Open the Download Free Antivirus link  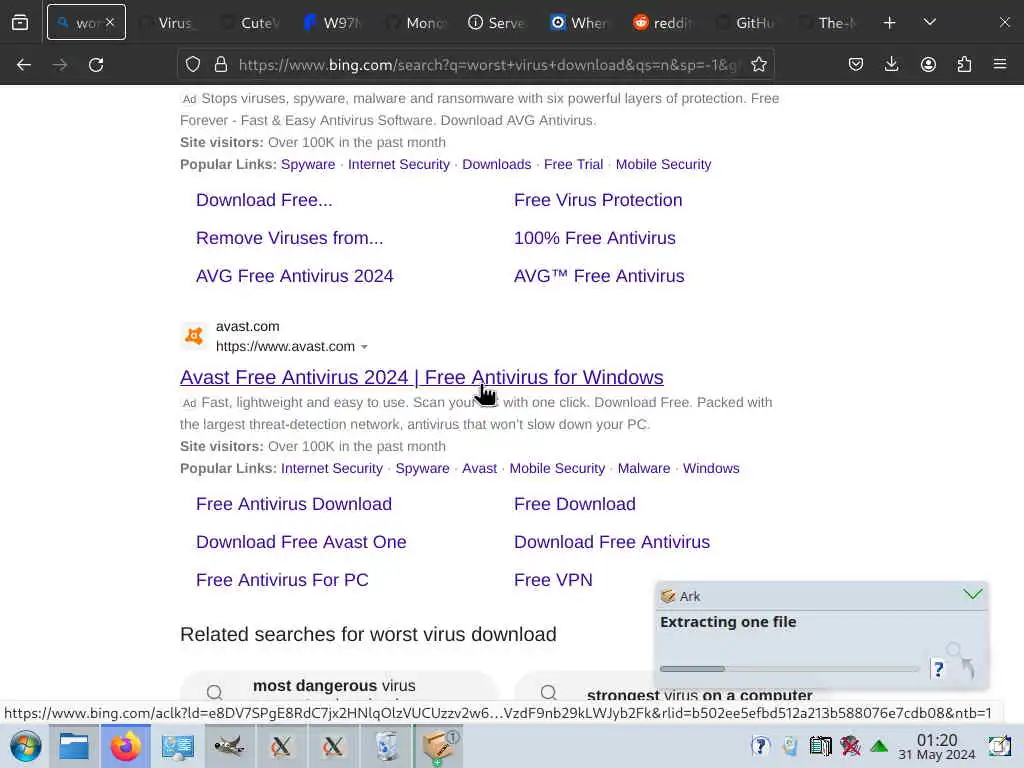(x=612, y=542)
